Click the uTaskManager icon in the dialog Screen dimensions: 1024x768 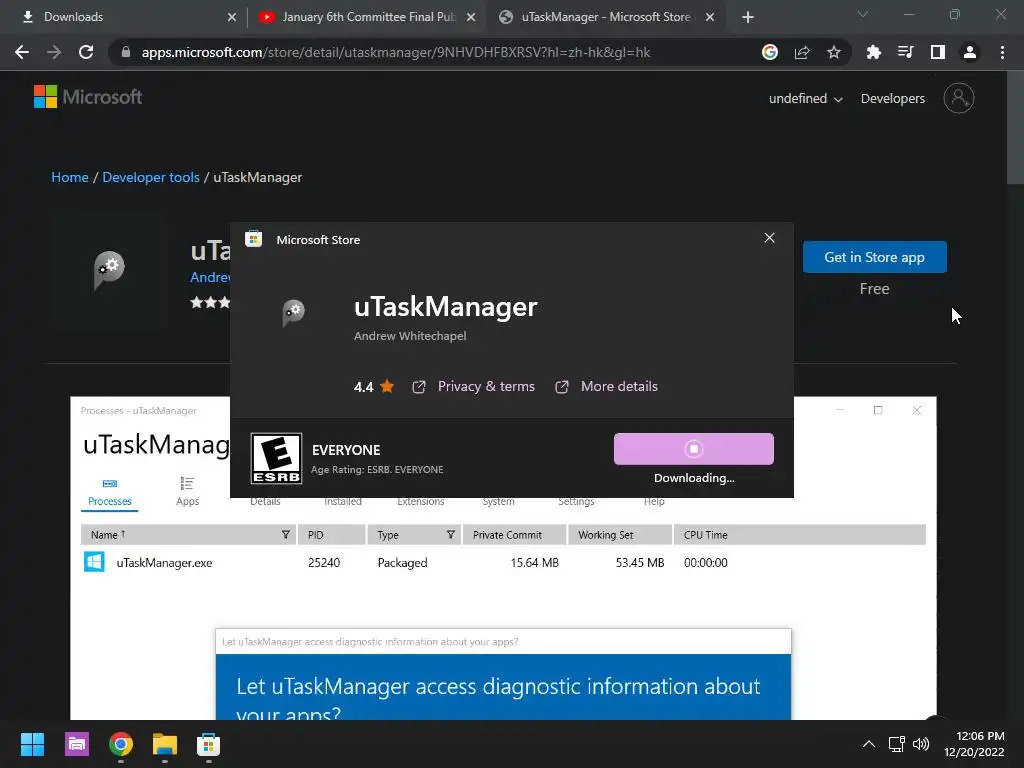click(x=293, y=312)
